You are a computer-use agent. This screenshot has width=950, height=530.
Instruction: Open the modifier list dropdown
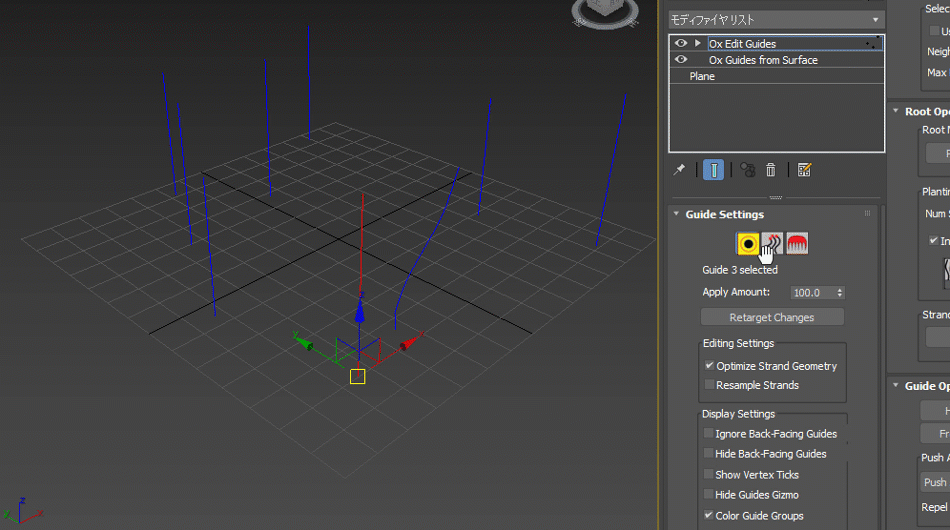(x=776, y=20)
